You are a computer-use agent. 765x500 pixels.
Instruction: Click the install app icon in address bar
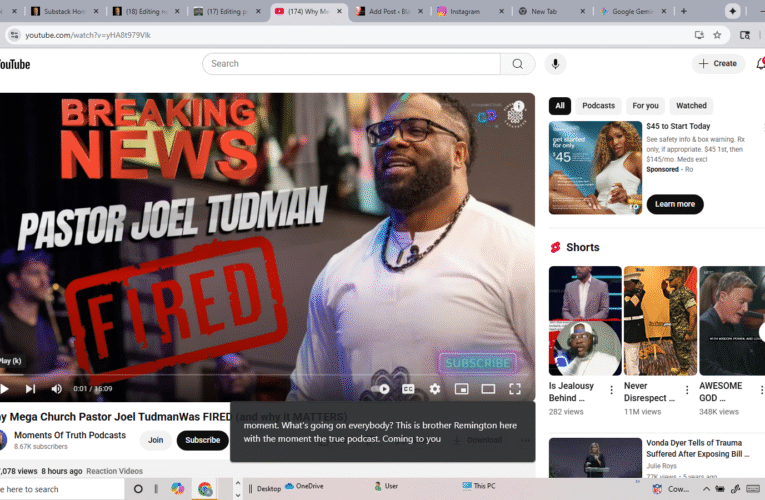pos(699,35)
